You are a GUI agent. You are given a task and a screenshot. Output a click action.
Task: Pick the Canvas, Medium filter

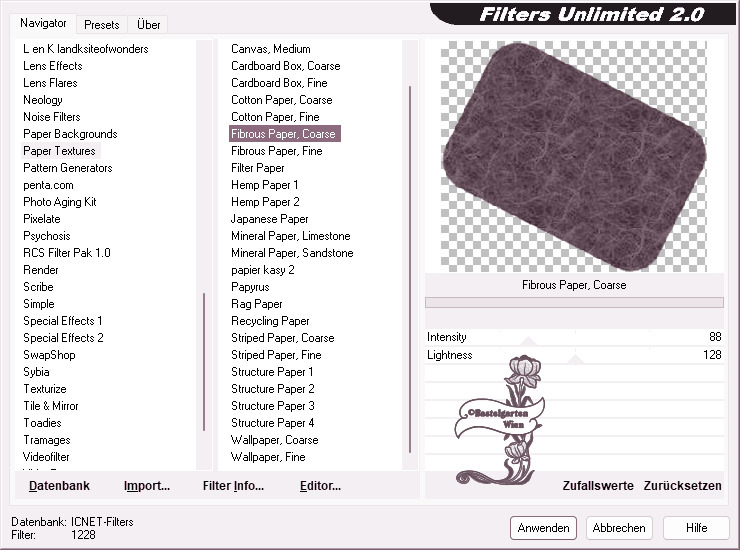tap(271, 49)
